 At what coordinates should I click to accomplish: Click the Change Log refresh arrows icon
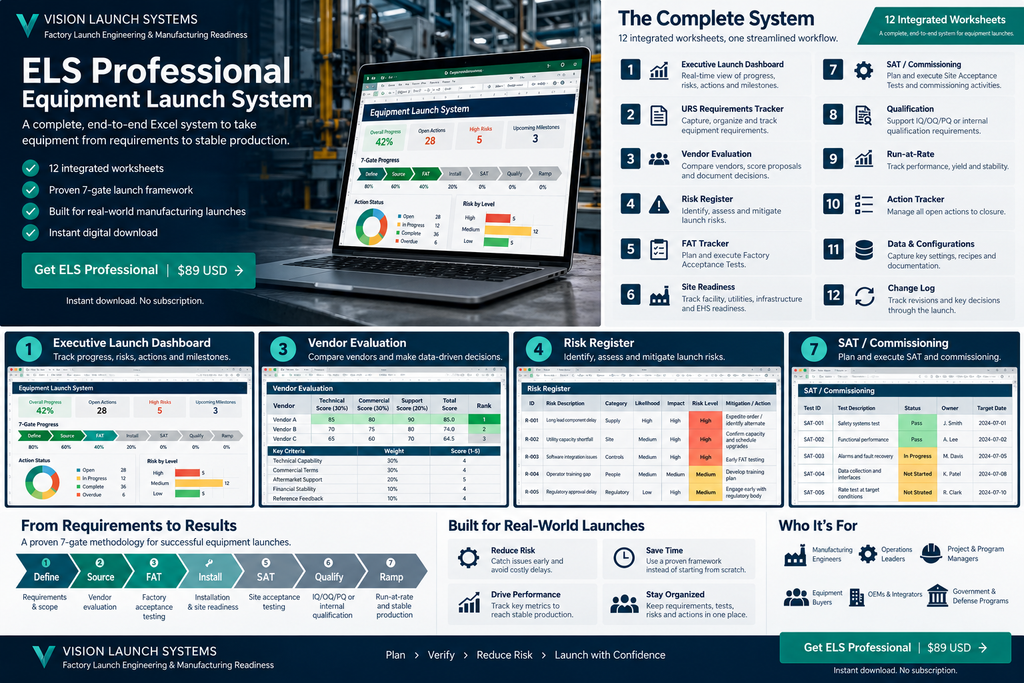pos(865,296)
